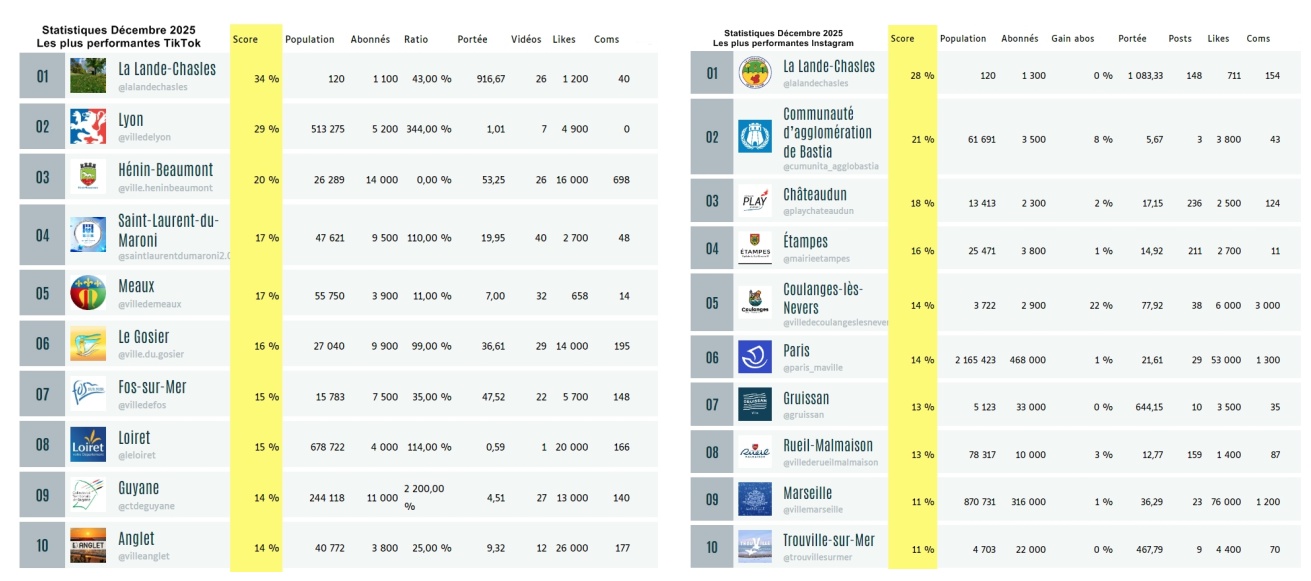Click the Hénin-Beaumont logo in TikTok ranking
Screen dimensions: 1311x581
(x=88, y=178)
